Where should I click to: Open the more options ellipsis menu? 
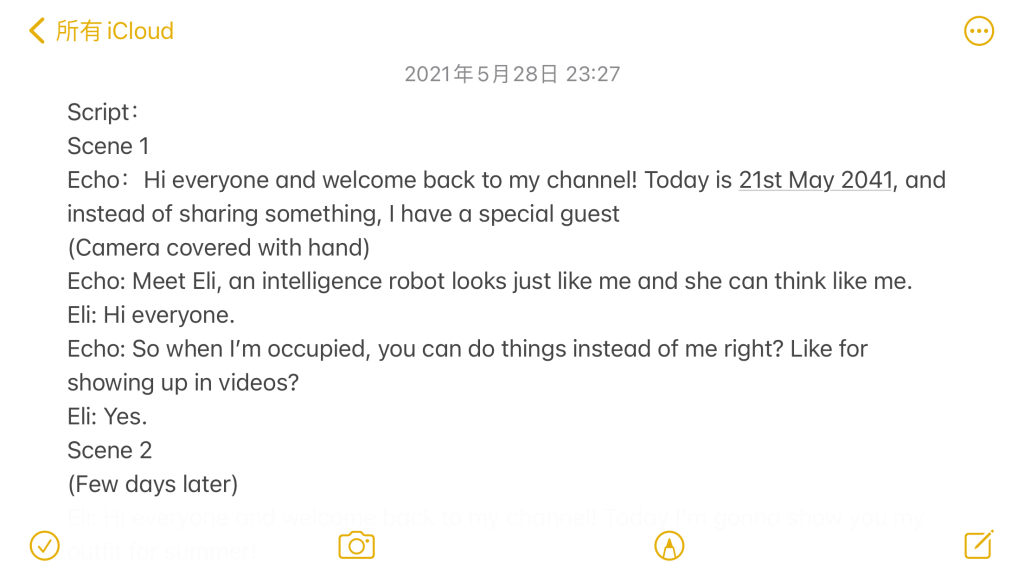pos(979,31)
